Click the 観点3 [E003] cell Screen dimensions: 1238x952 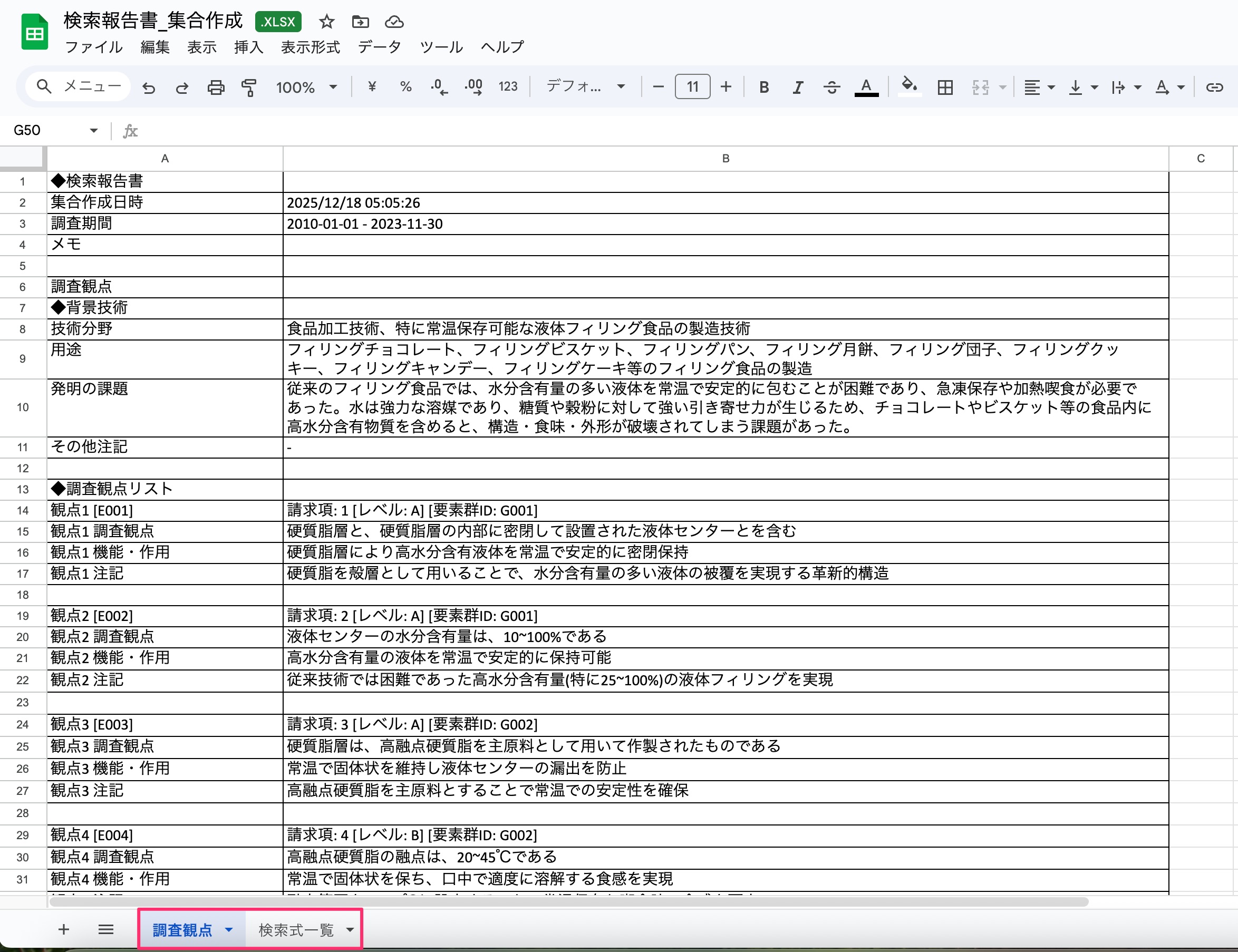(165, 725)
